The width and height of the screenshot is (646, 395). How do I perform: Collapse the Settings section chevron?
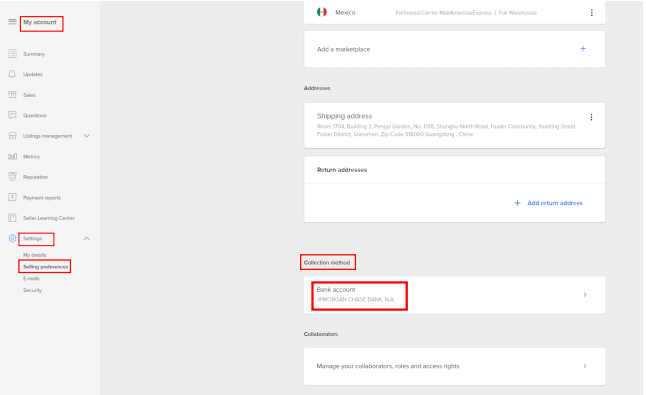87,238
